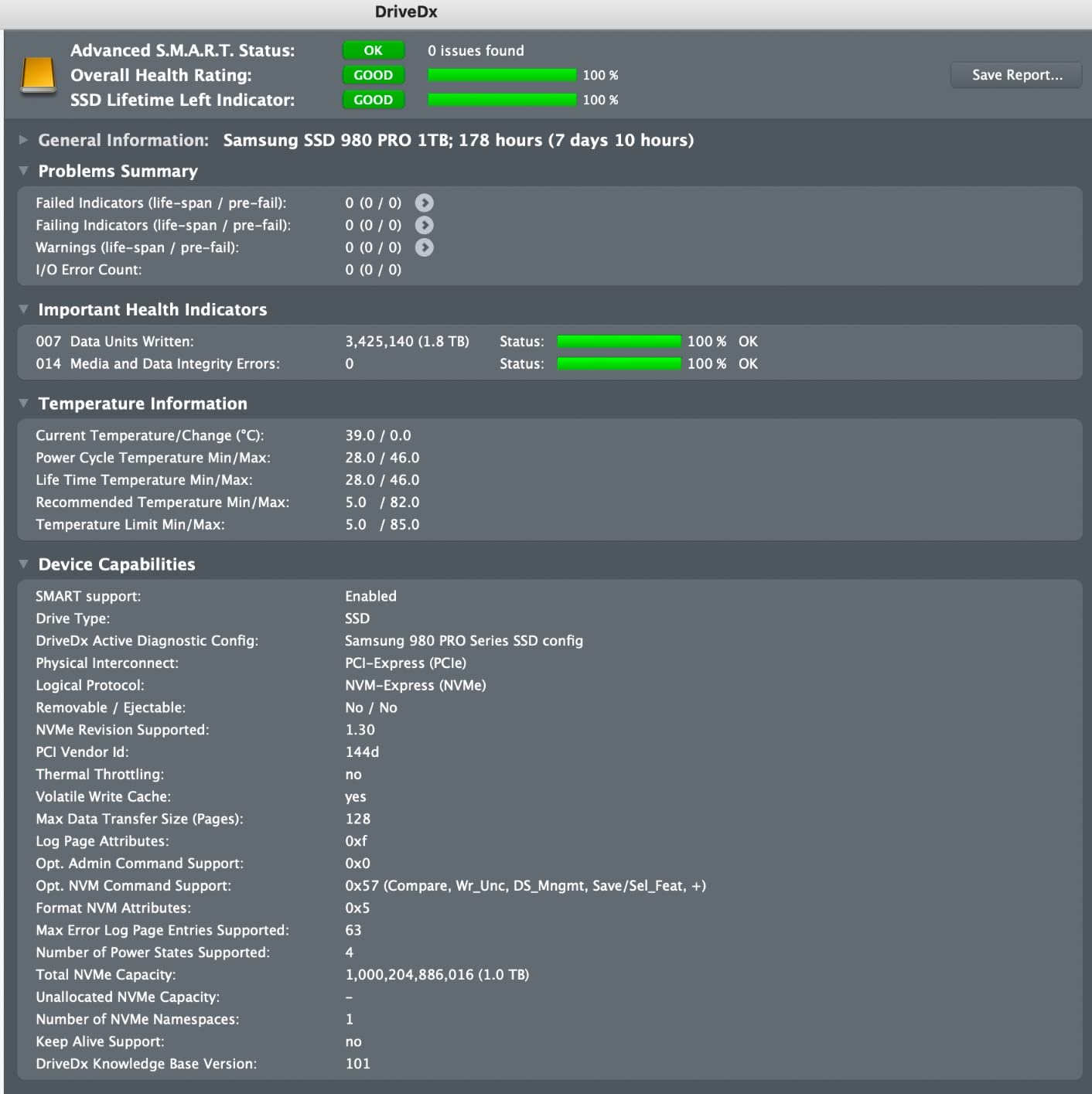Select DriveDx Knowledge Base Version value '101'

click(x=357, y=1064)
